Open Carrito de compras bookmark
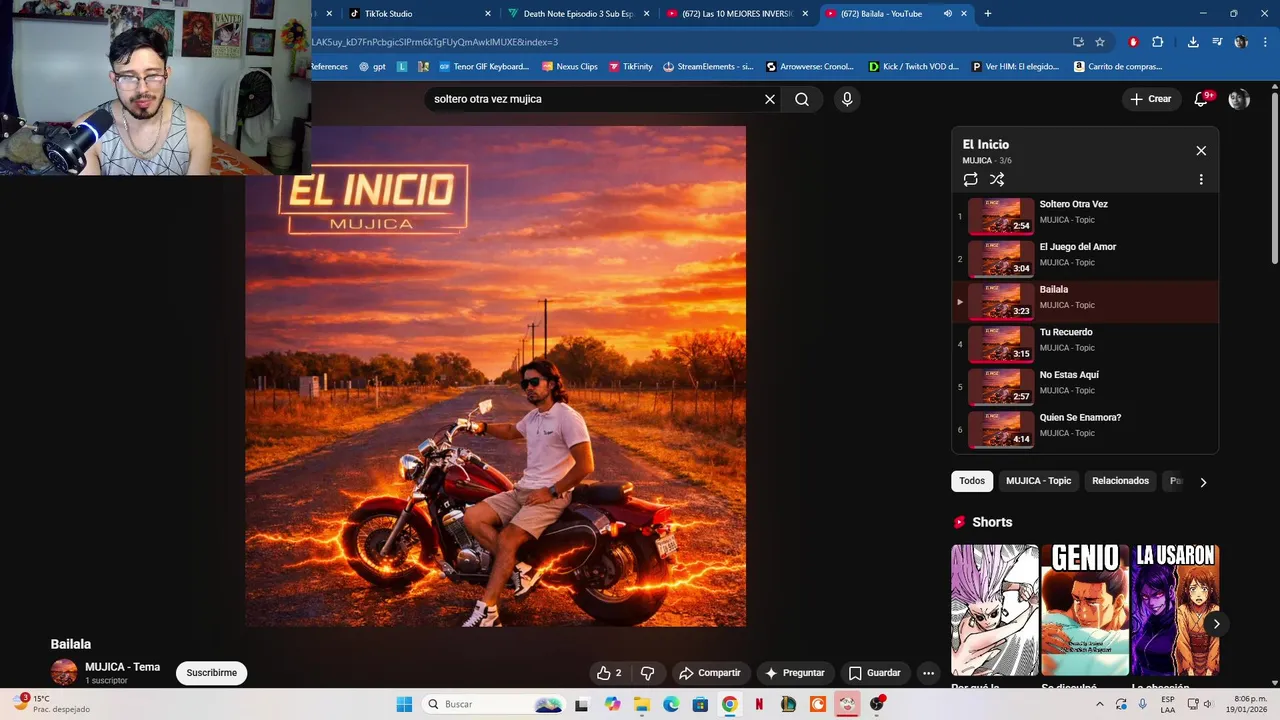 (x=1118, y=67)
